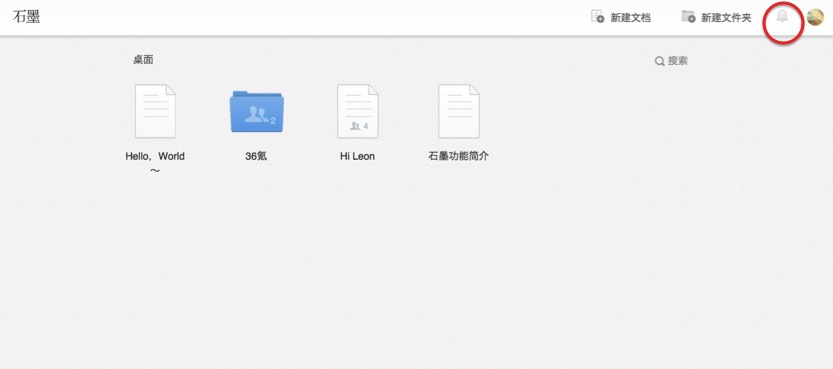Open the blue 36氪 shared folder
The image size is (833, 369).
tap(257, 111)
